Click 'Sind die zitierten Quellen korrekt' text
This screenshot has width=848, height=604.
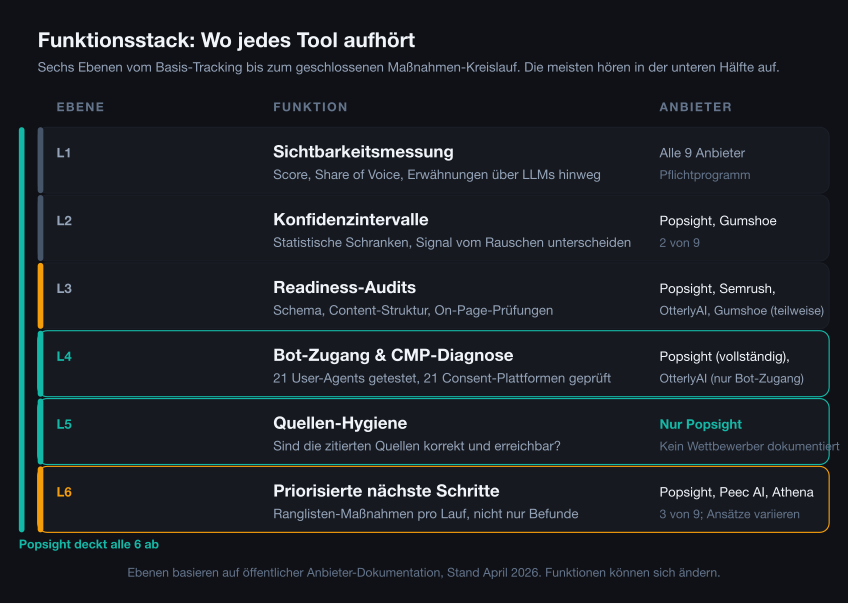[x=416, y=446]
